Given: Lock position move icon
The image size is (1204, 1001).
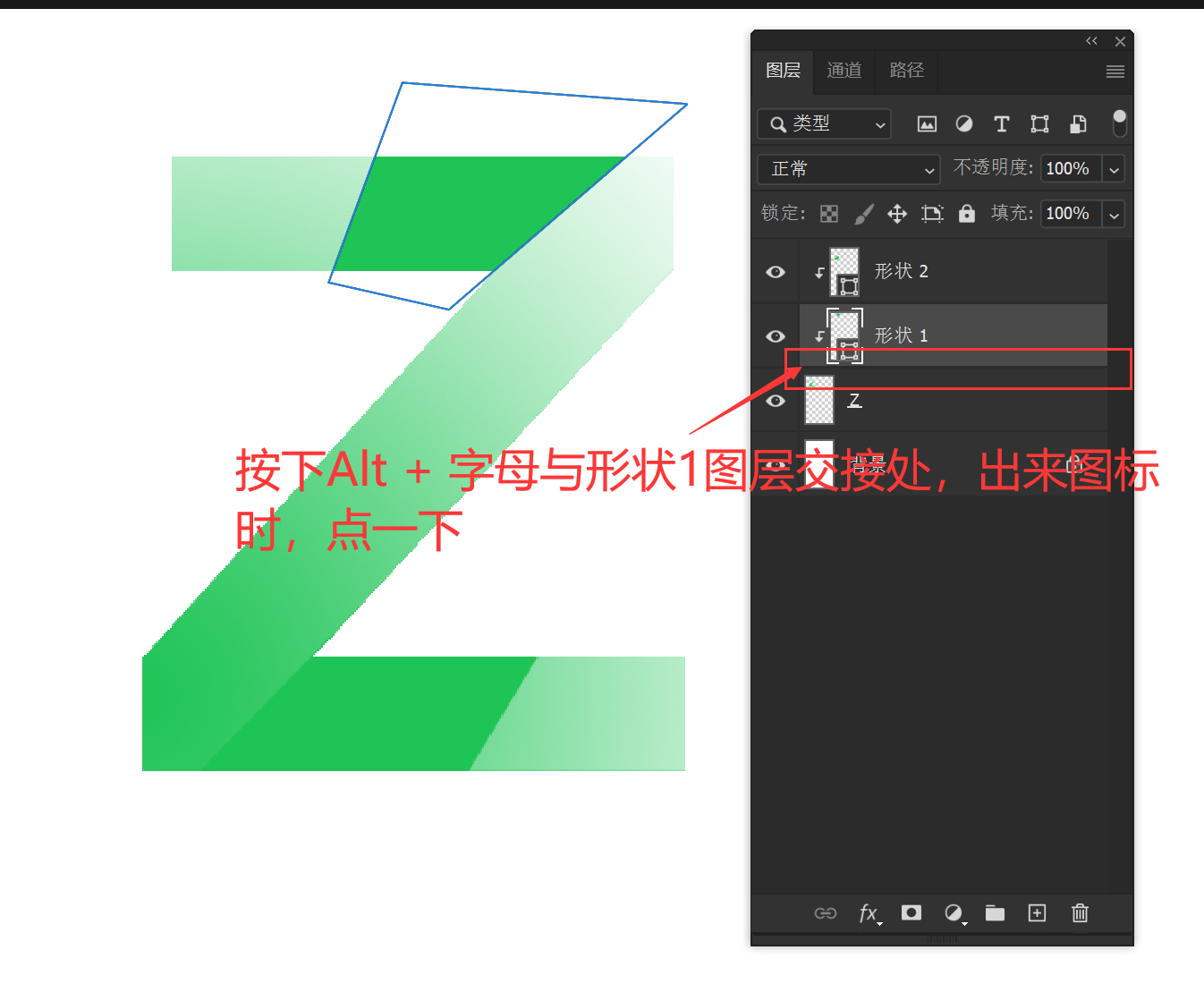Looking at the screenshot, I should [x=897, y=214].
